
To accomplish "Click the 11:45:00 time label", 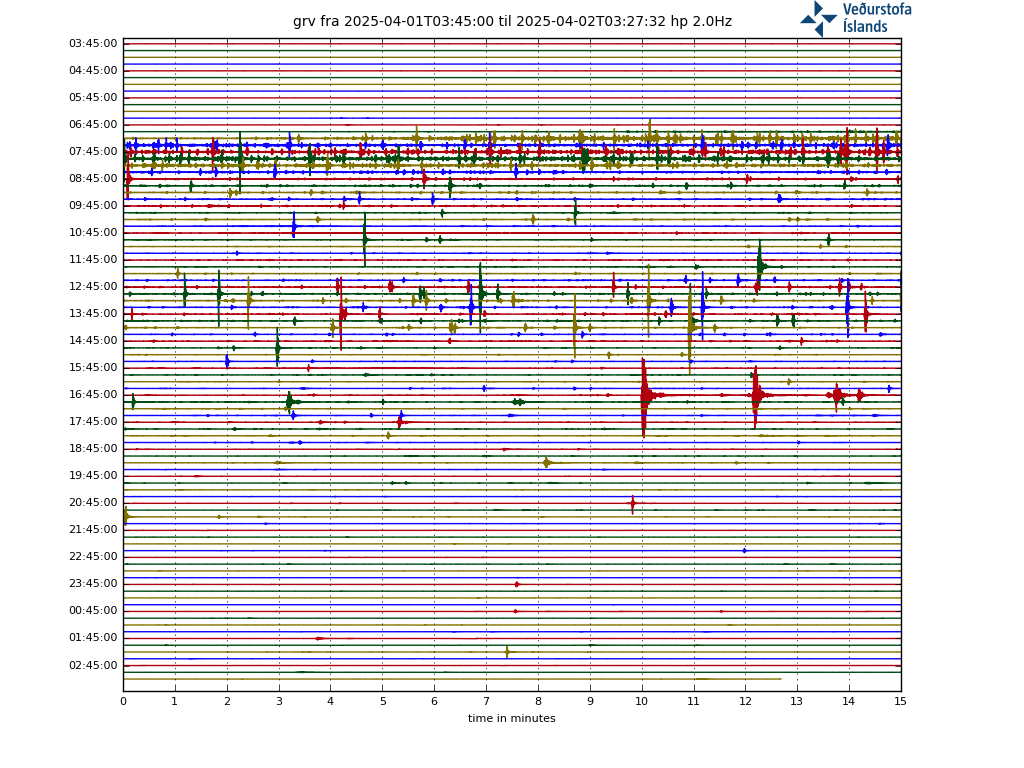I will click(93, 259).
